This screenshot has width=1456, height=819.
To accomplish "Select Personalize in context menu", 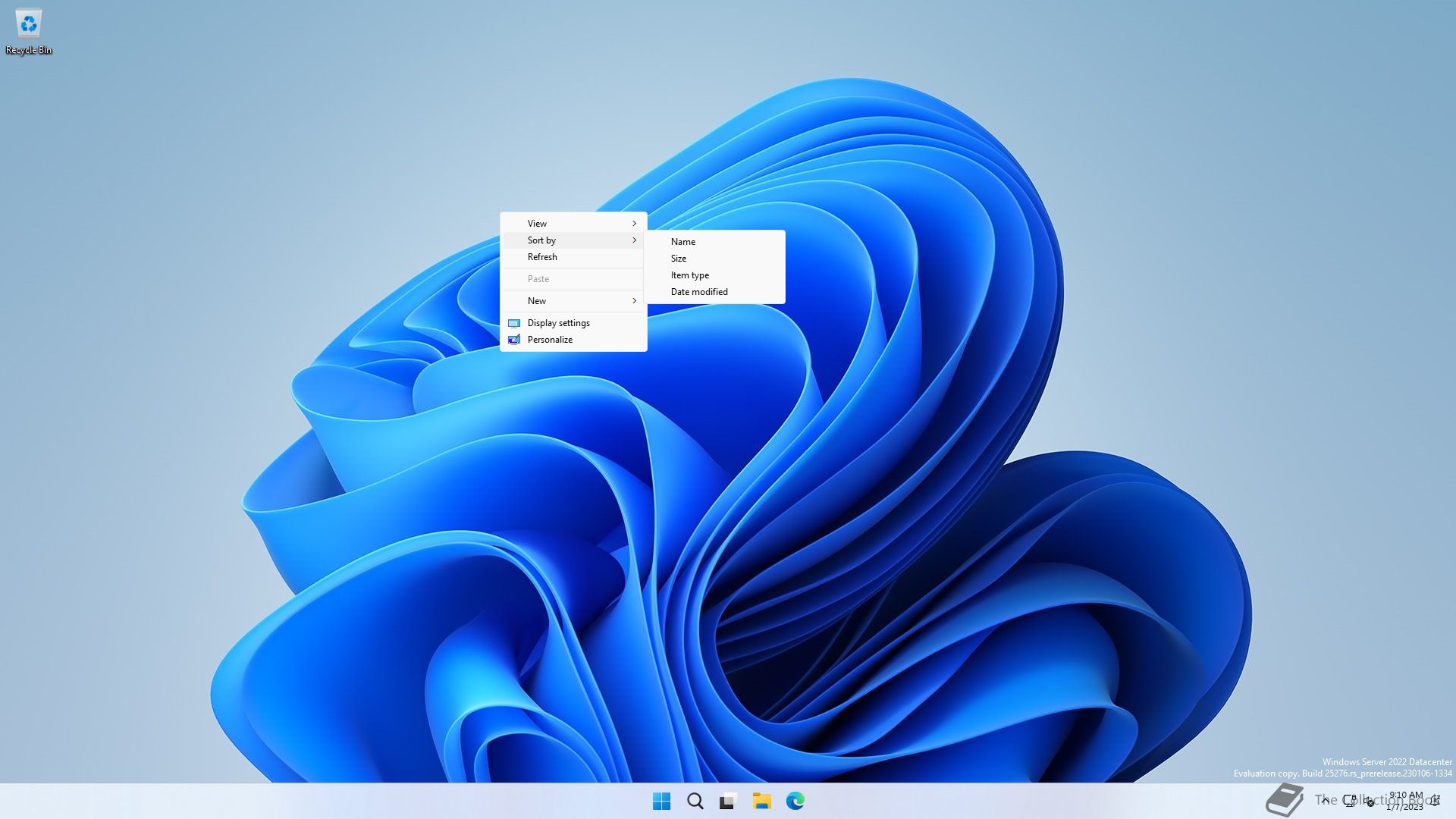I will (x=550, y=340).
